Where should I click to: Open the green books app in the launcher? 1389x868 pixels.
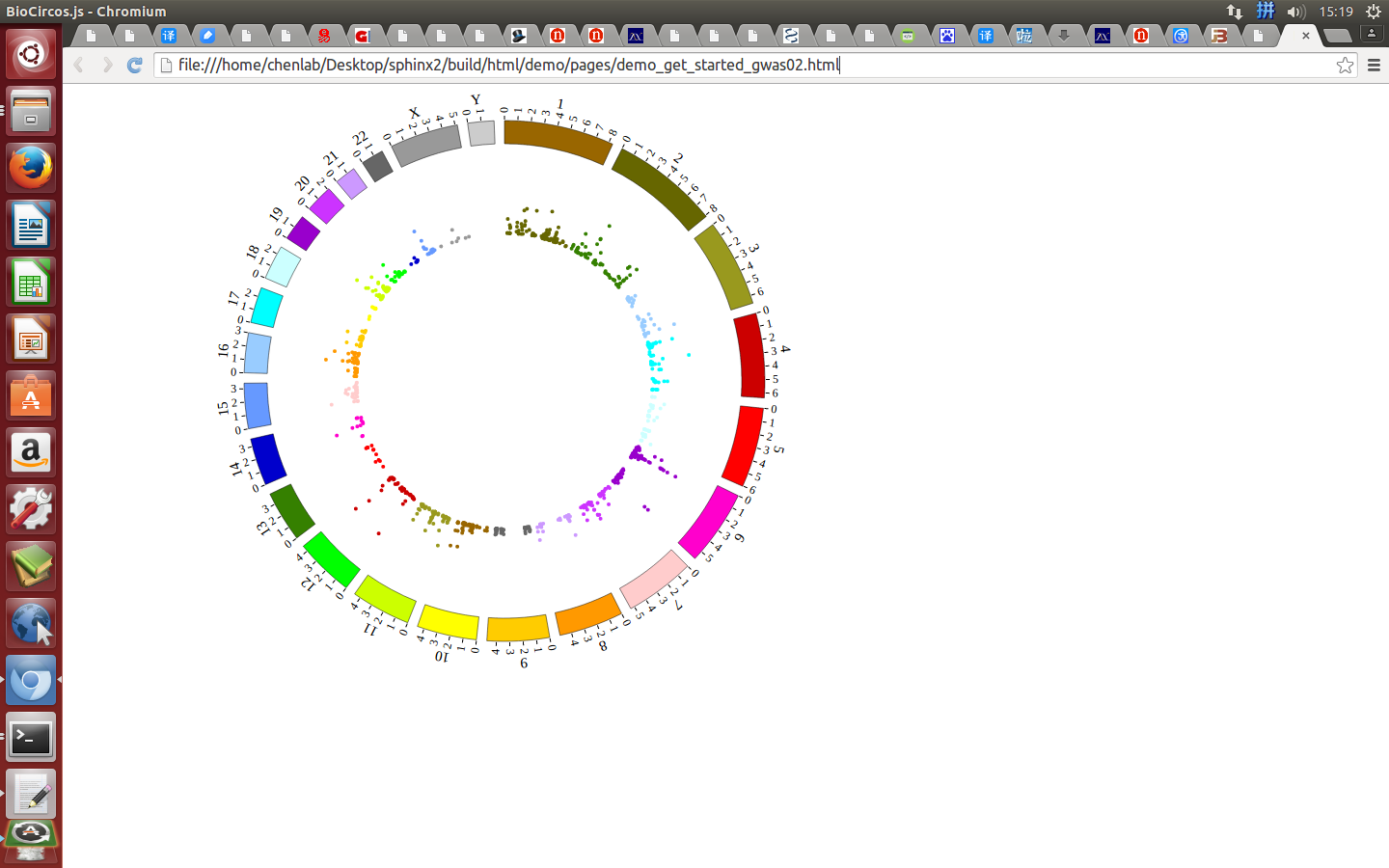31,566
